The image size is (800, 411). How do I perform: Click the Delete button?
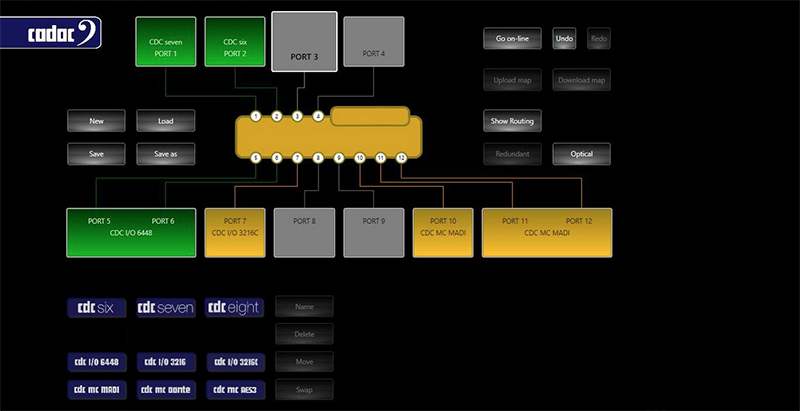tap(305, 334)
